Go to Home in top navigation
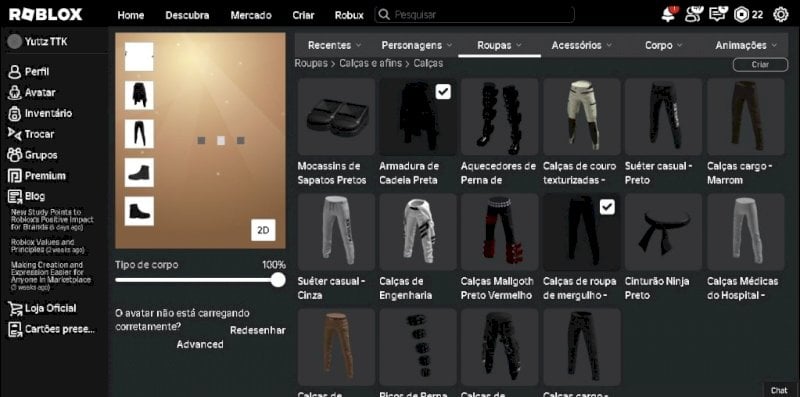 [131, 15]
